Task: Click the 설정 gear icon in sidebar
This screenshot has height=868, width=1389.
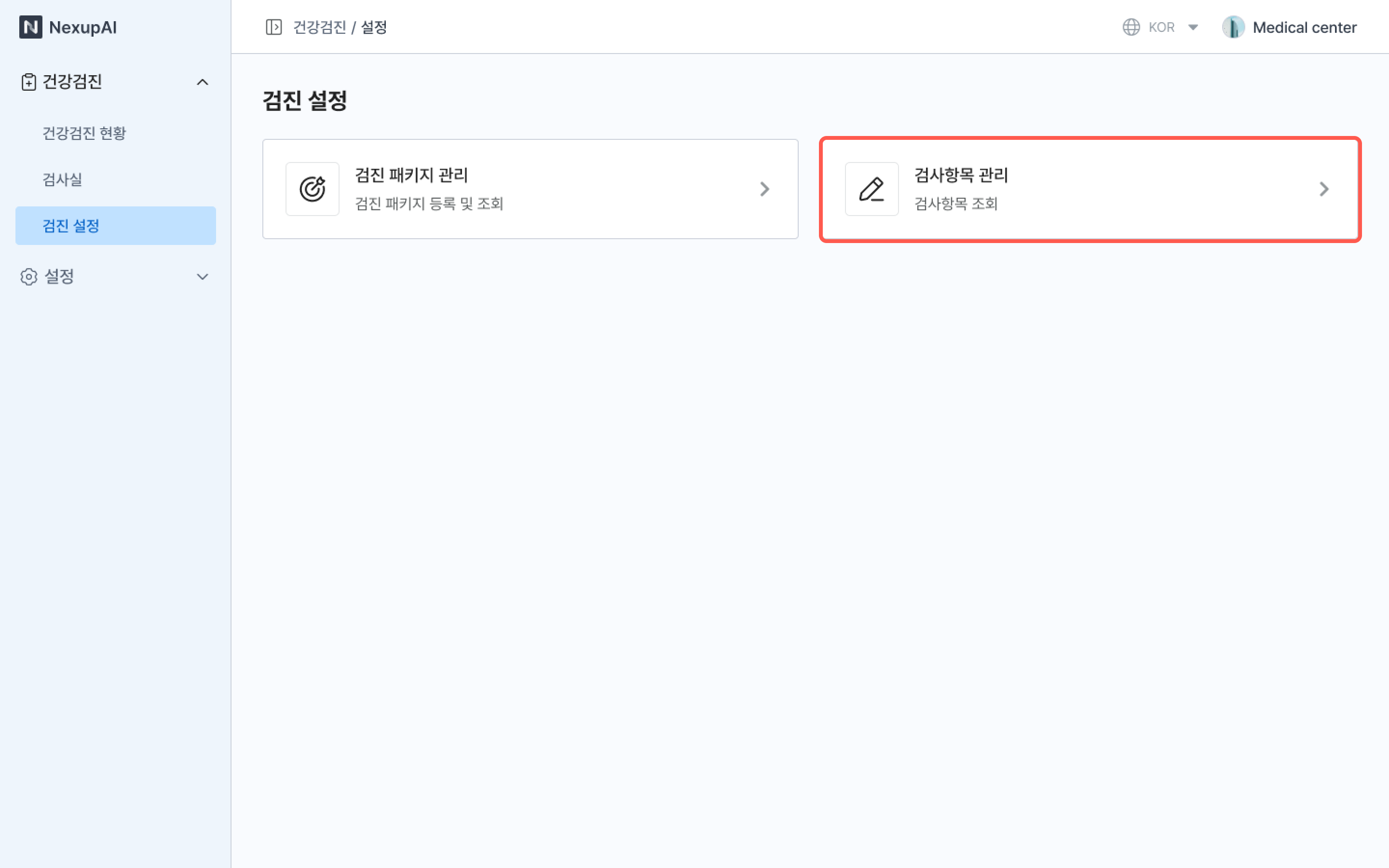Action: (28, 277)
